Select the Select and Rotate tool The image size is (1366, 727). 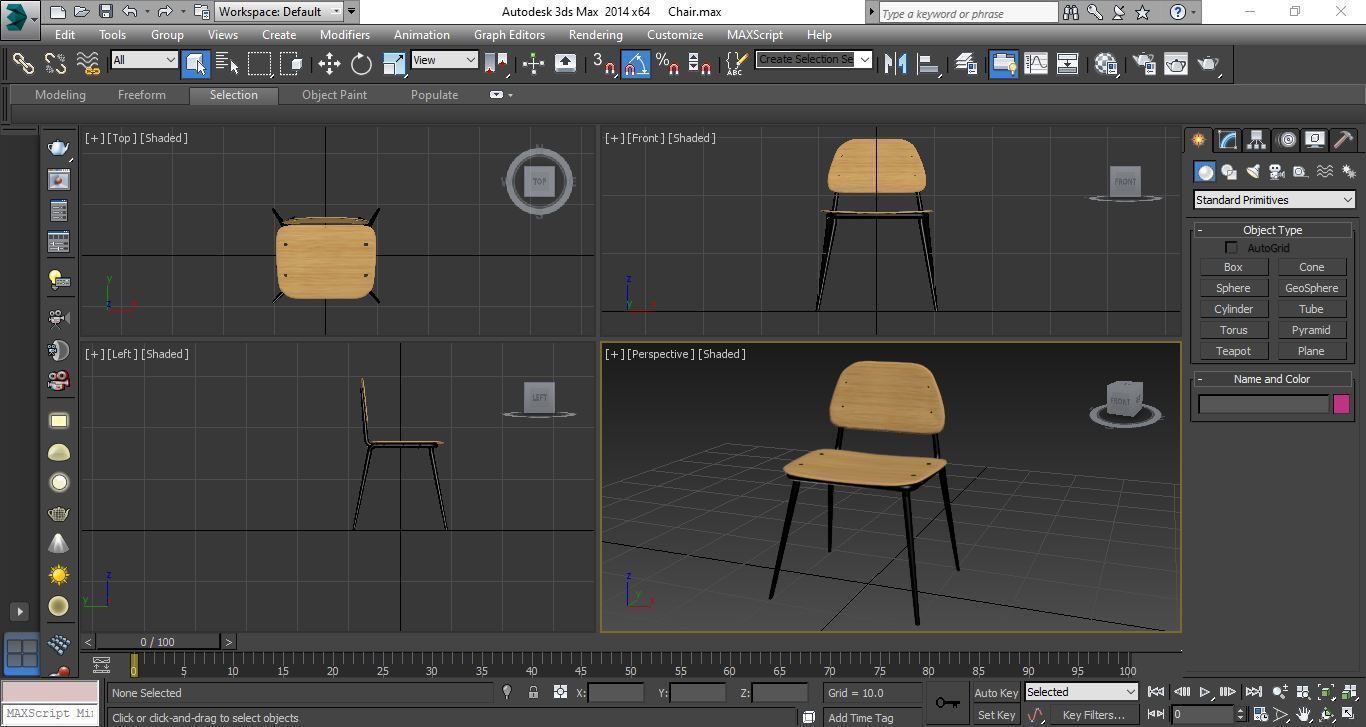361,63
